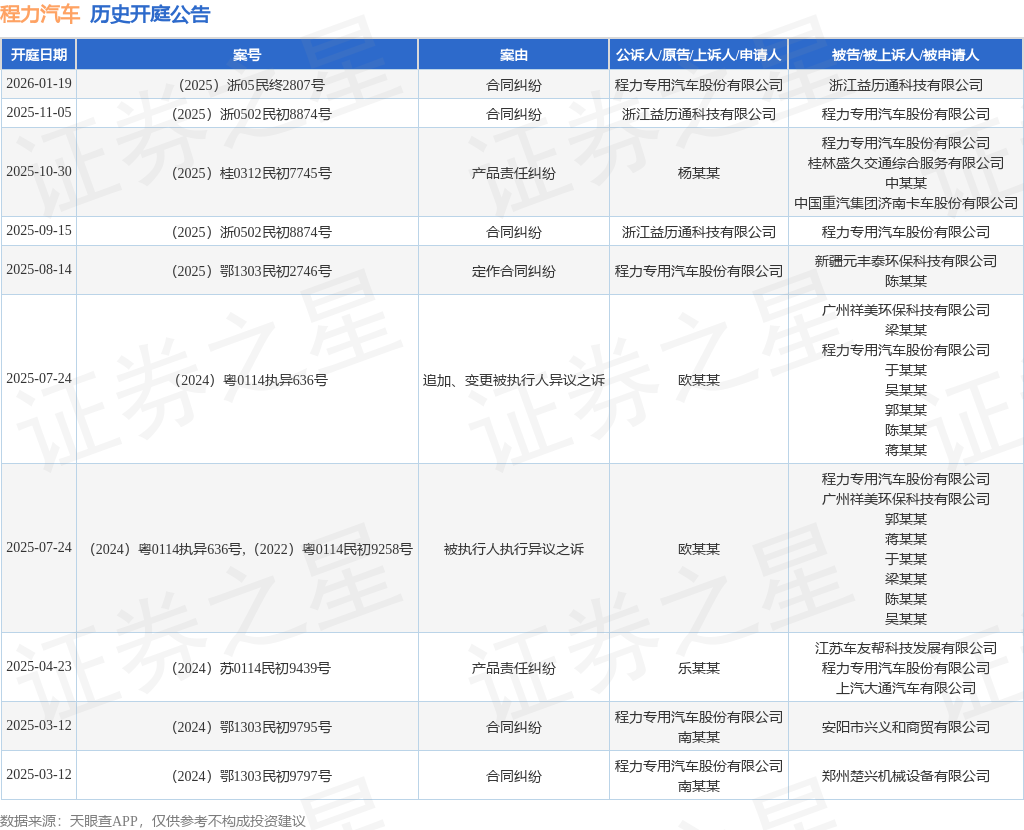Click date cell 2025-08-14
Screen dimensions: 1024x830
click(39, 269)
